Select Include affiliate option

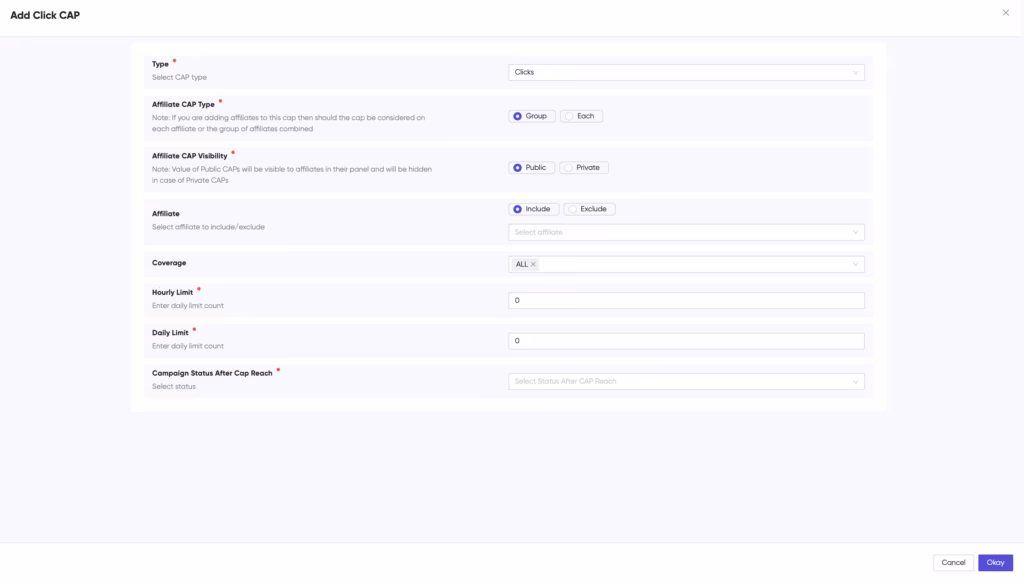point(534,209)
